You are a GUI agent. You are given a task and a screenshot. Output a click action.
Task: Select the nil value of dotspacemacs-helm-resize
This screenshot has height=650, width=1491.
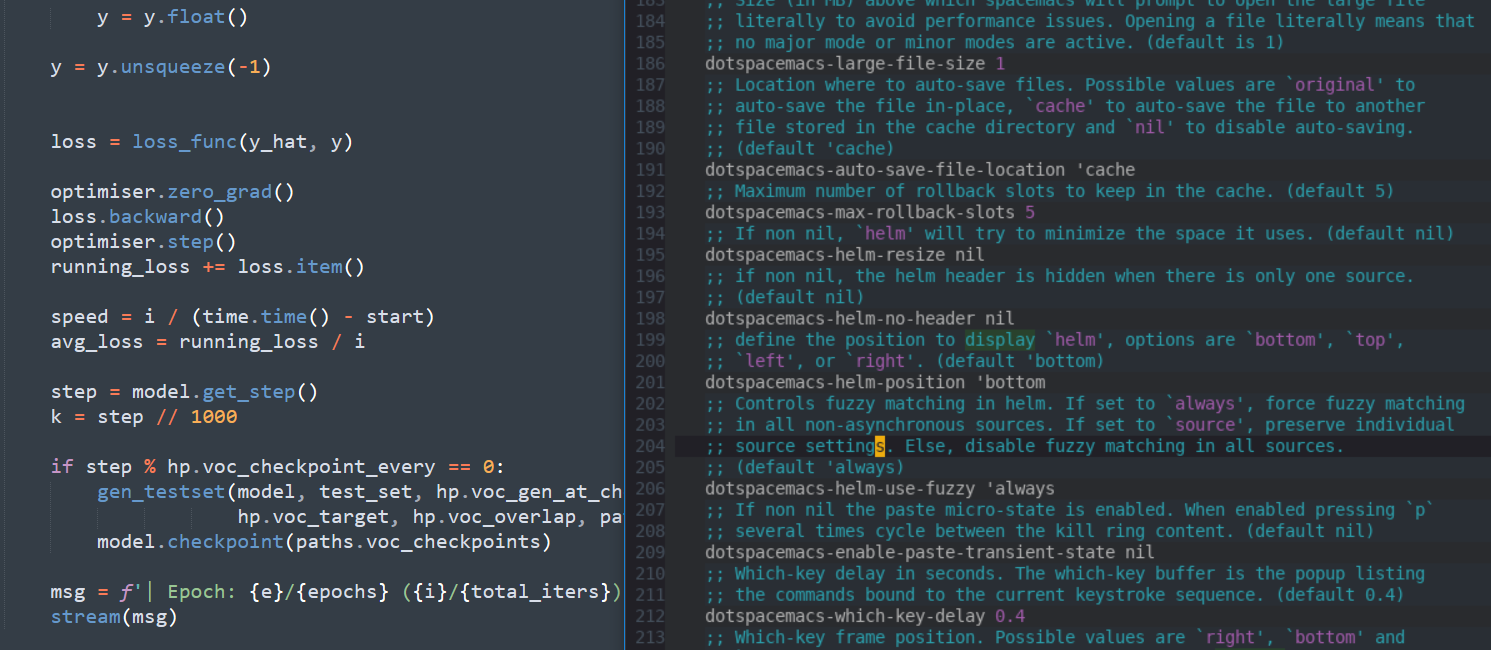click(969, 254)
